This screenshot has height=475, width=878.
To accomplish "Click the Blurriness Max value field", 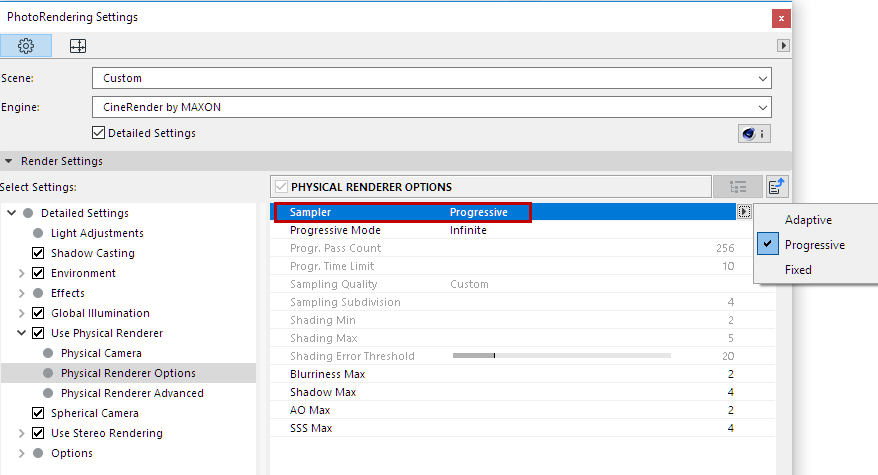I will pos(731,374).
